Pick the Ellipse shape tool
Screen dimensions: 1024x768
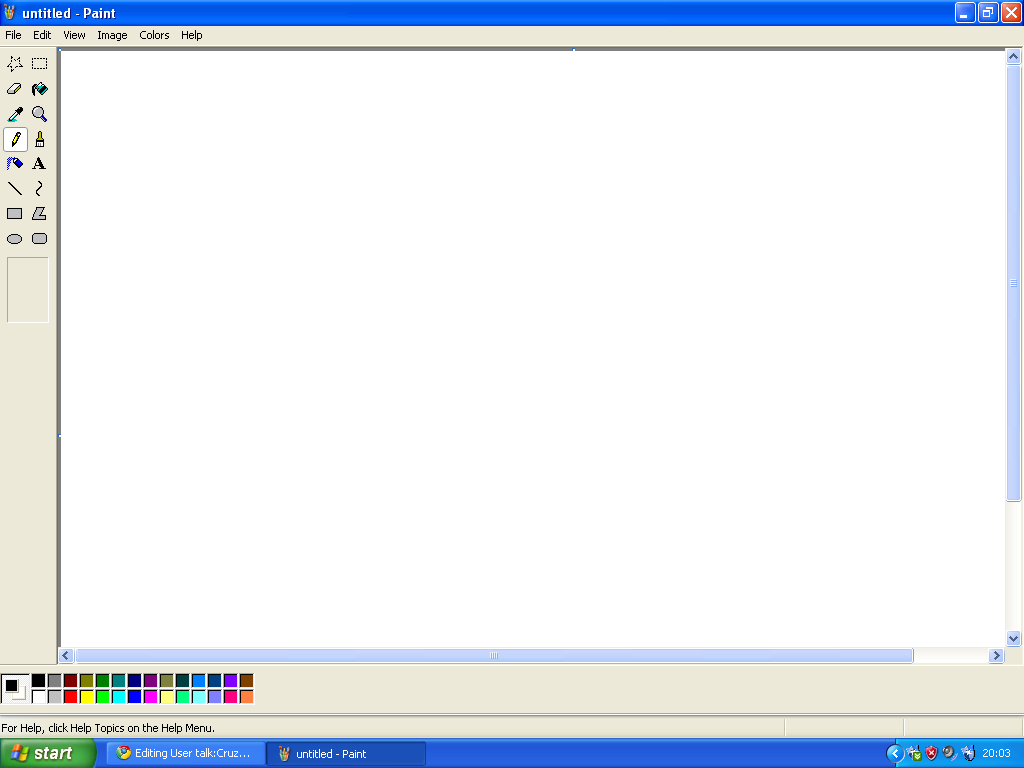point(15,239)
